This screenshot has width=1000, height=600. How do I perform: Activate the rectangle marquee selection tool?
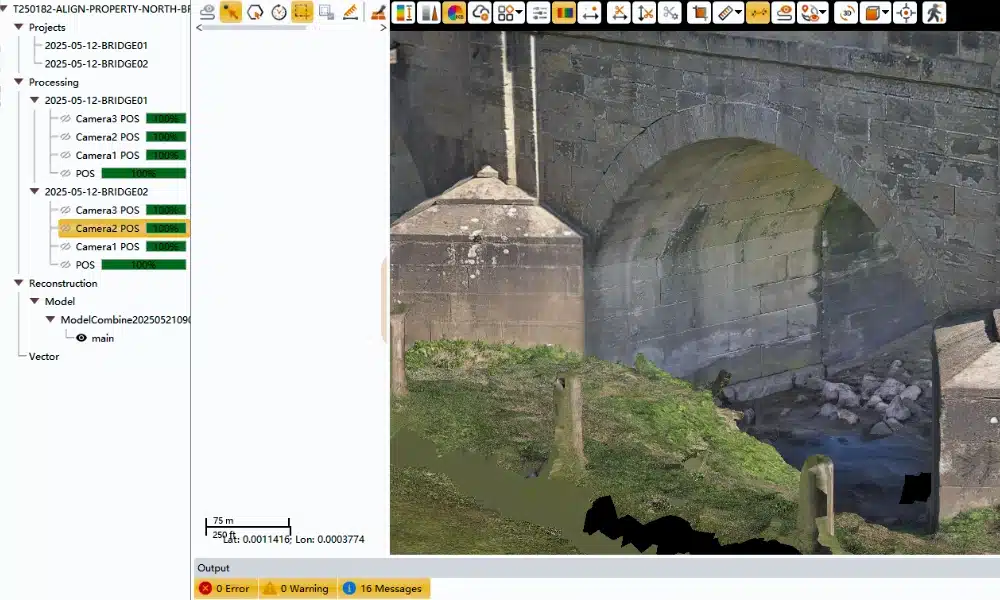(302, 13)
